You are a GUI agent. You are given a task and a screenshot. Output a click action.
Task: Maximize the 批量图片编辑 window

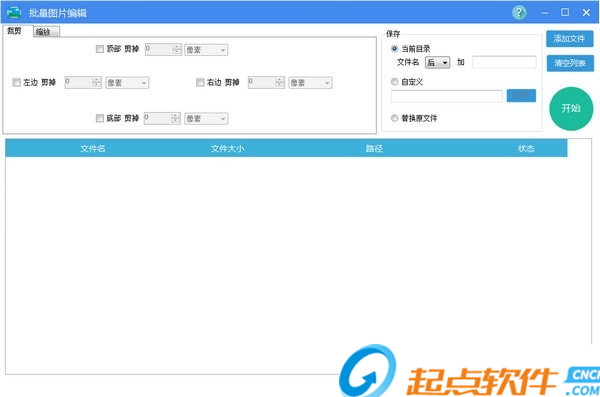point(565,13)
